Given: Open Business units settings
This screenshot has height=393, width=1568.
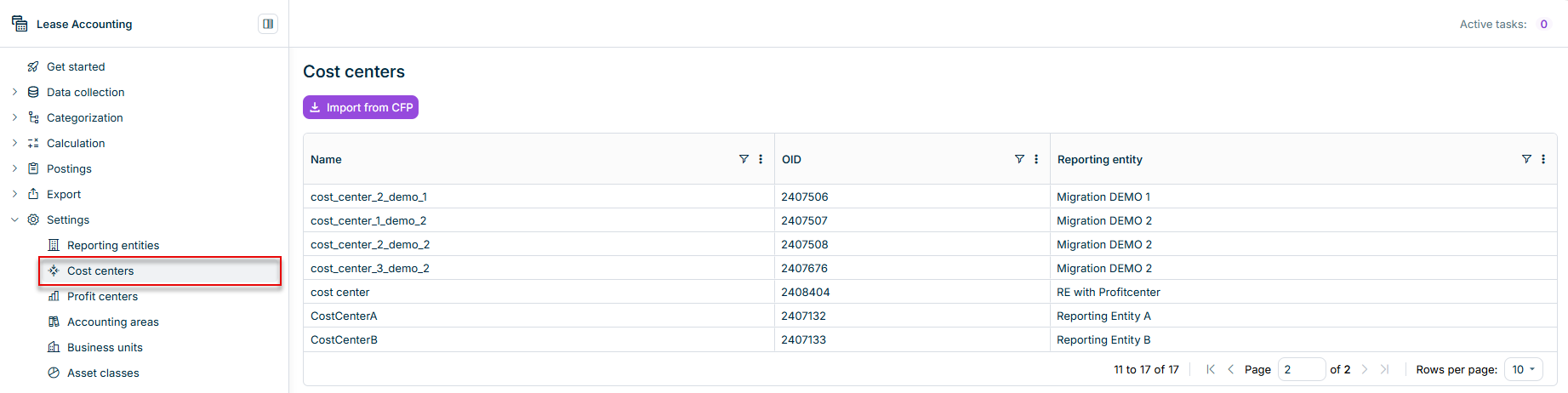Looking at the screenshot, I should pos(105,347).
